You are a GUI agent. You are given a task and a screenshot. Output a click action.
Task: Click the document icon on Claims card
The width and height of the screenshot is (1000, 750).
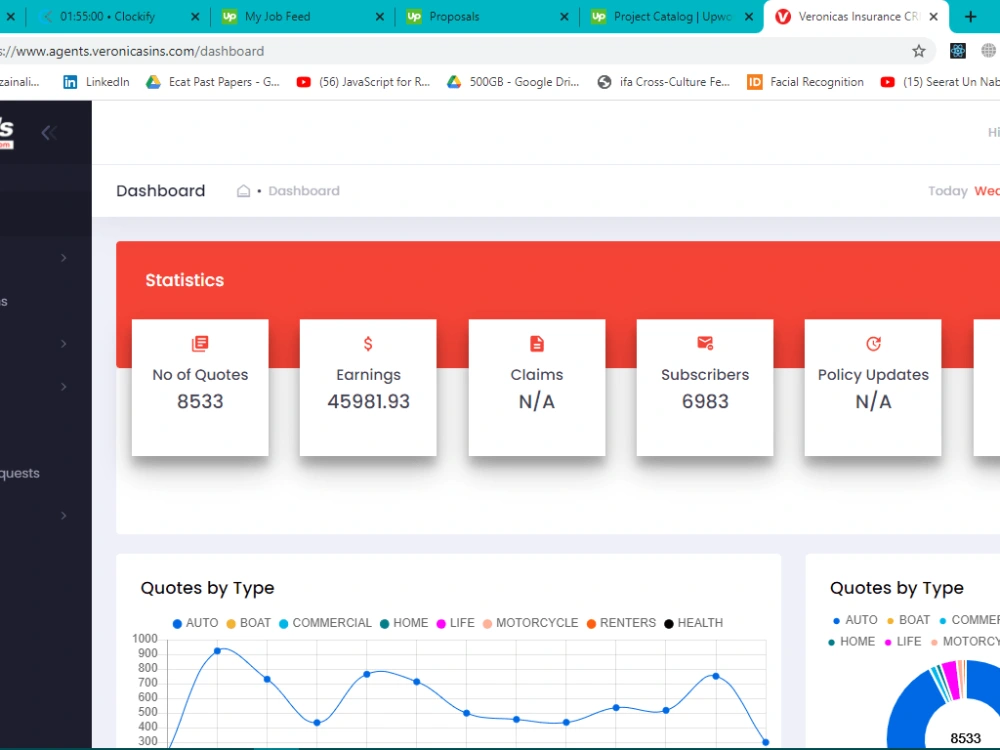click(x=537, y=342)
